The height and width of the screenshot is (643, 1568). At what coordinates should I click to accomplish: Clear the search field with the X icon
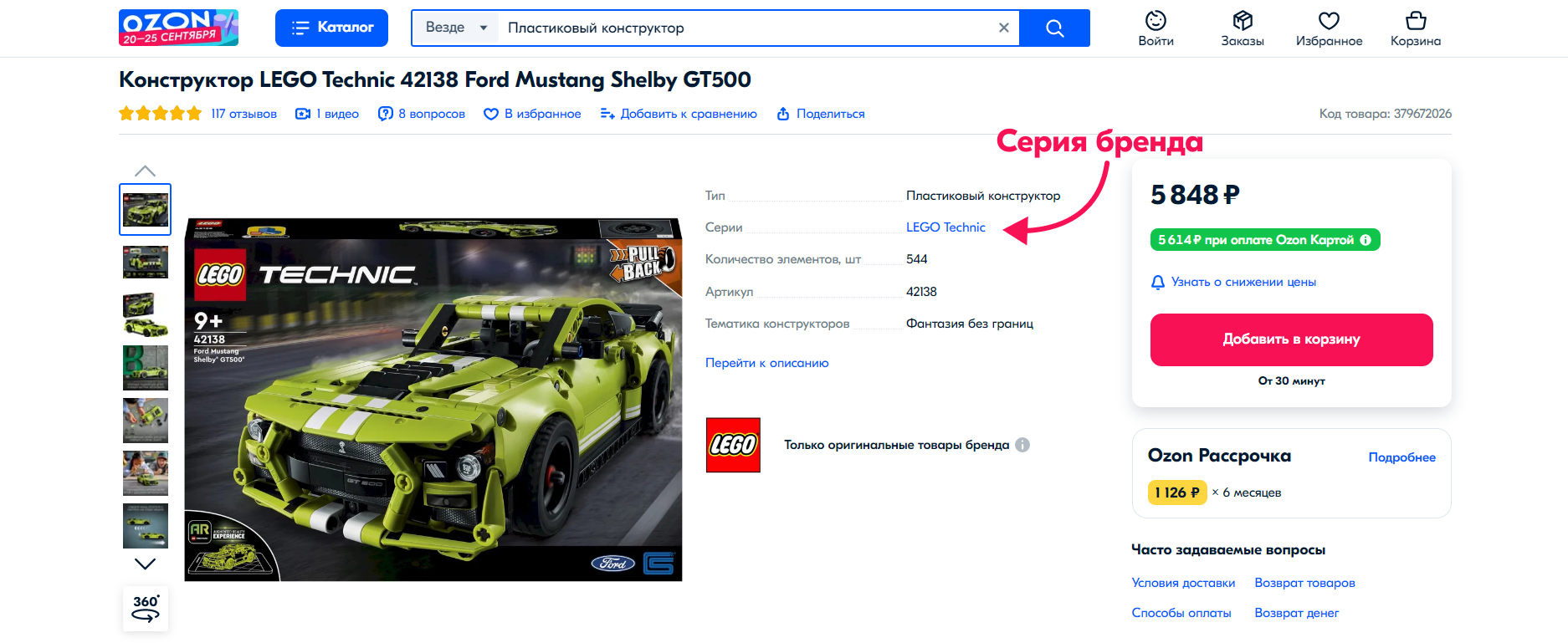1003,28
